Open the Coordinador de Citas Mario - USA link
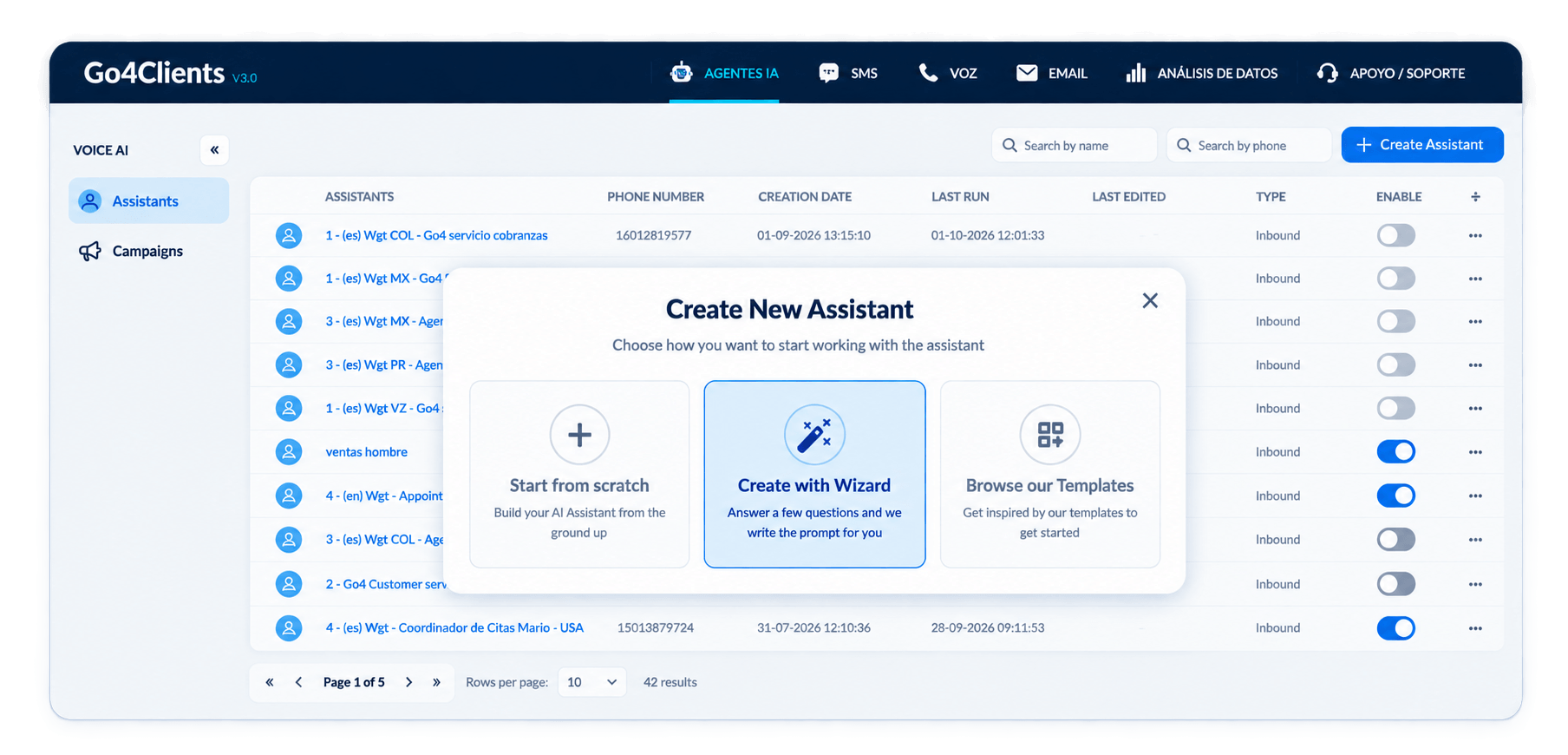The width and height of the screenshot is (1568, 755). click(x=454, y=627)
